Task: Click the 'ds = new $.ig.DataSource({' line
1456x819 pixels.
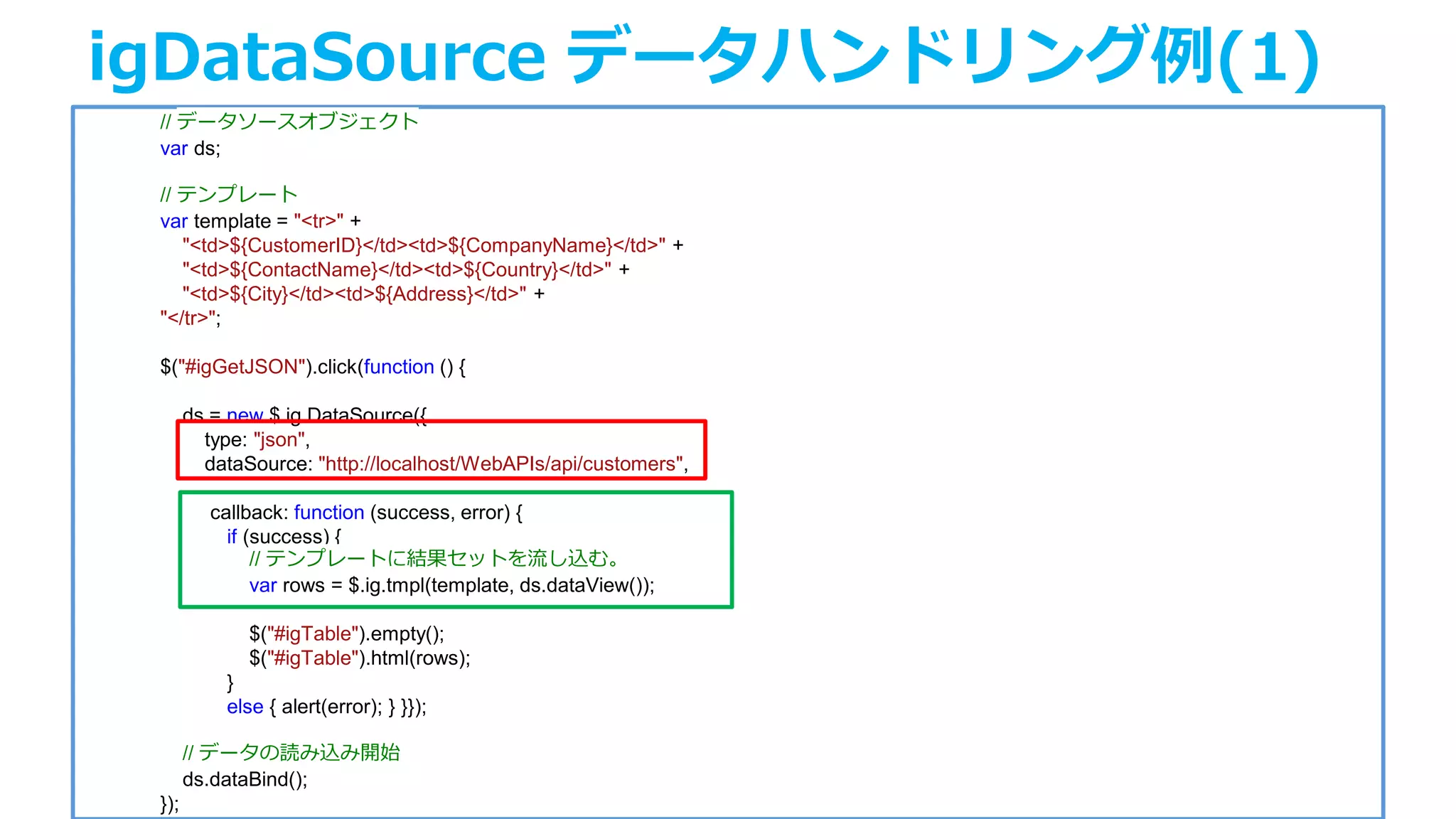Action: coord(304,414)
